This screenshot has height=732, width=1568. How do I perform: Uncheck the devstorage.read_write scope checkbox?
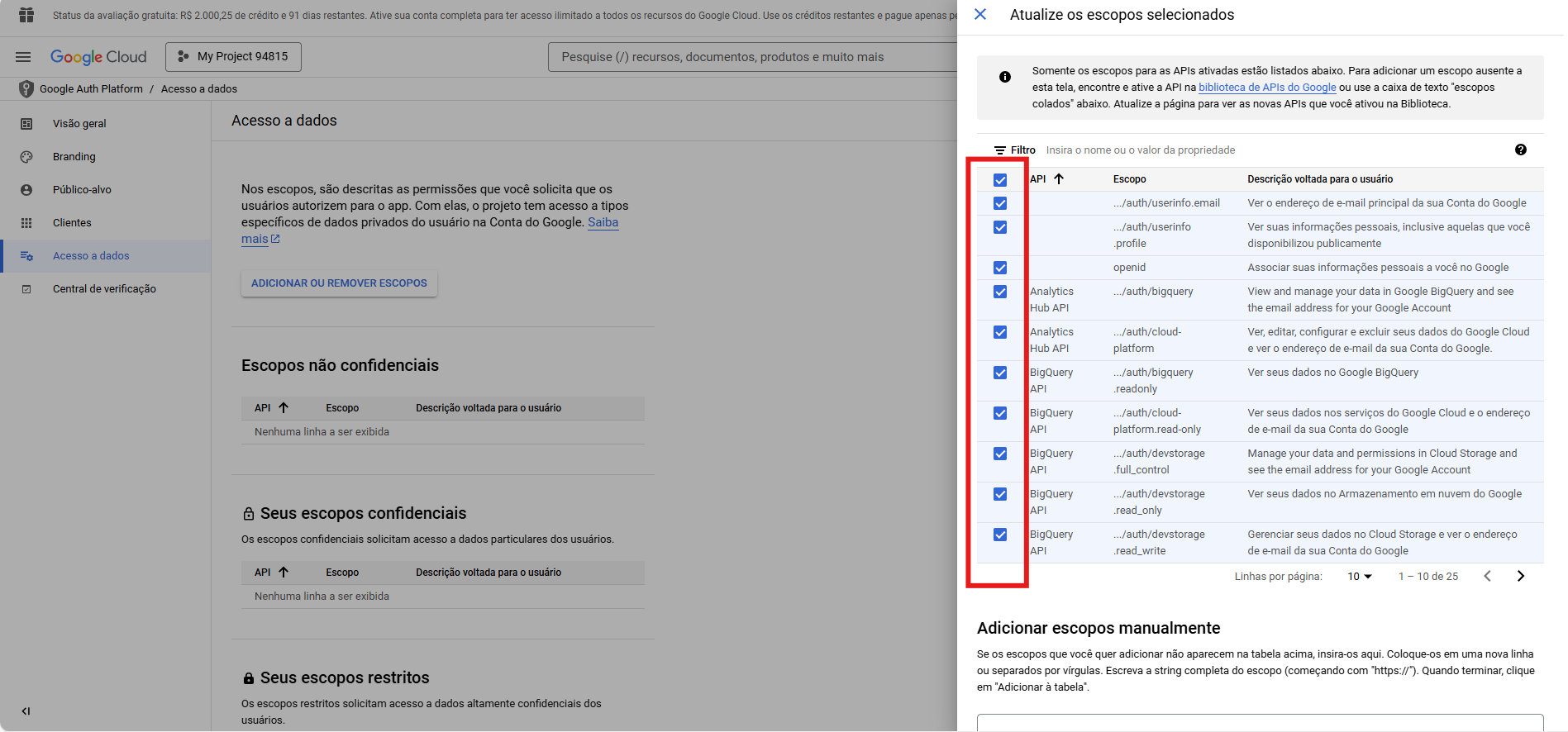(x=1000, y=535)
